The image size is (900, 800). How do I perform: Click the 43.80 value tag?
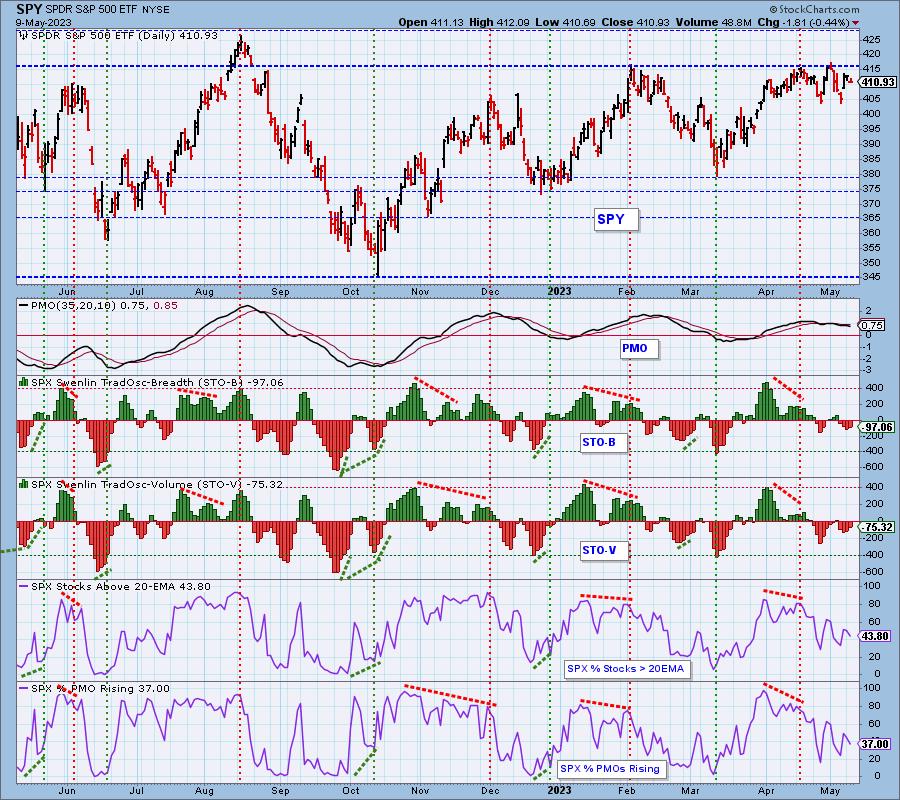875,636
